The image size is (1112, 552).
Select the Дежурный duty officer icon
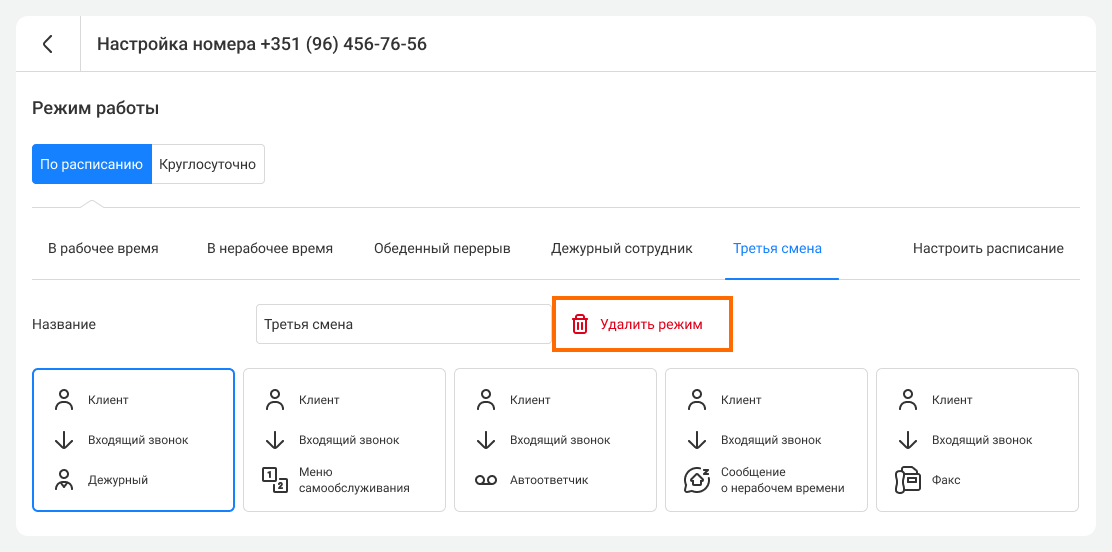64,480
